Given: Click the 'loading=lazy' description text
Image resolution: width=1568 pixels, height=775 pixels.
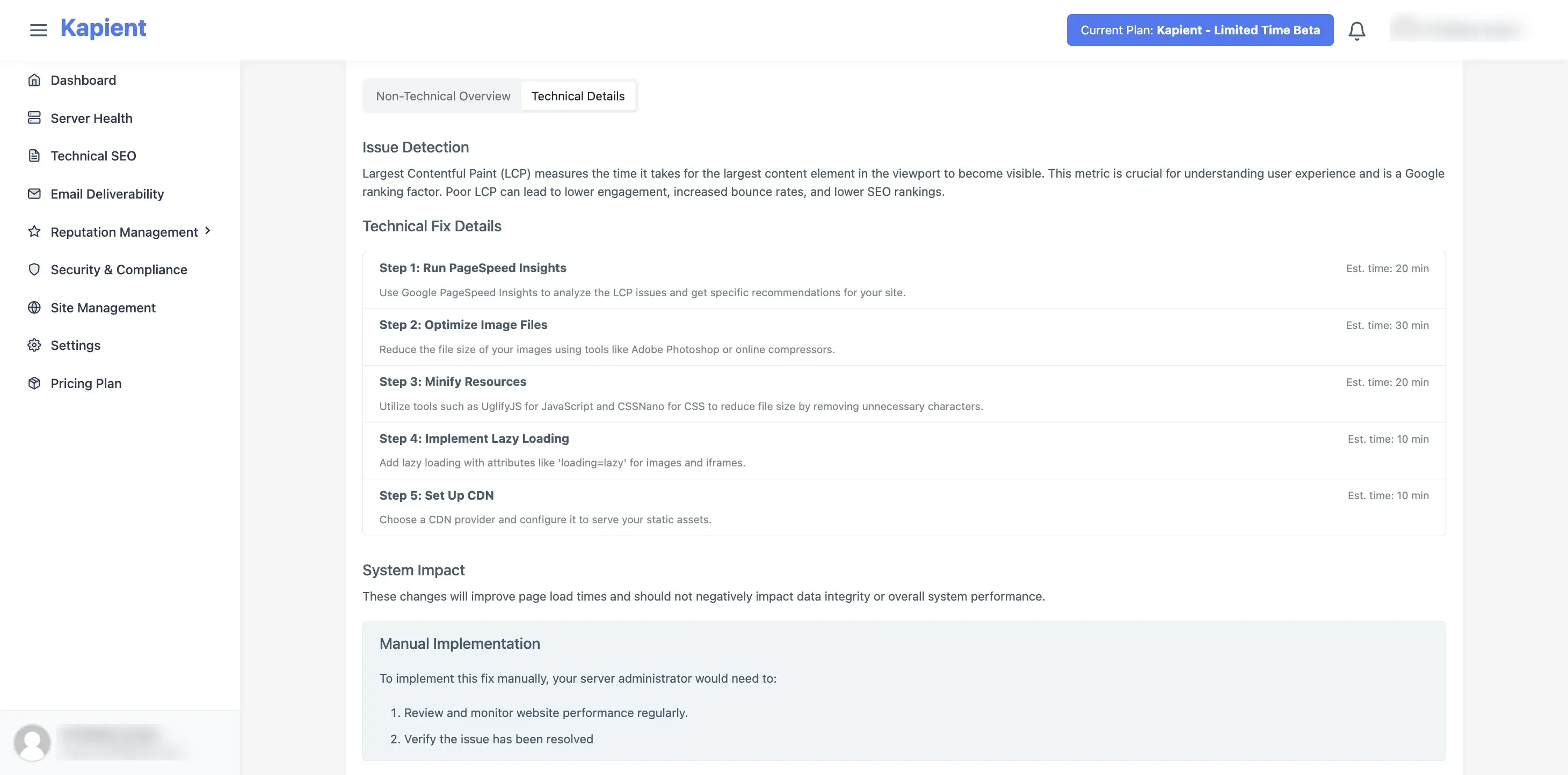Looking at the screenshot, I should 562,463.
